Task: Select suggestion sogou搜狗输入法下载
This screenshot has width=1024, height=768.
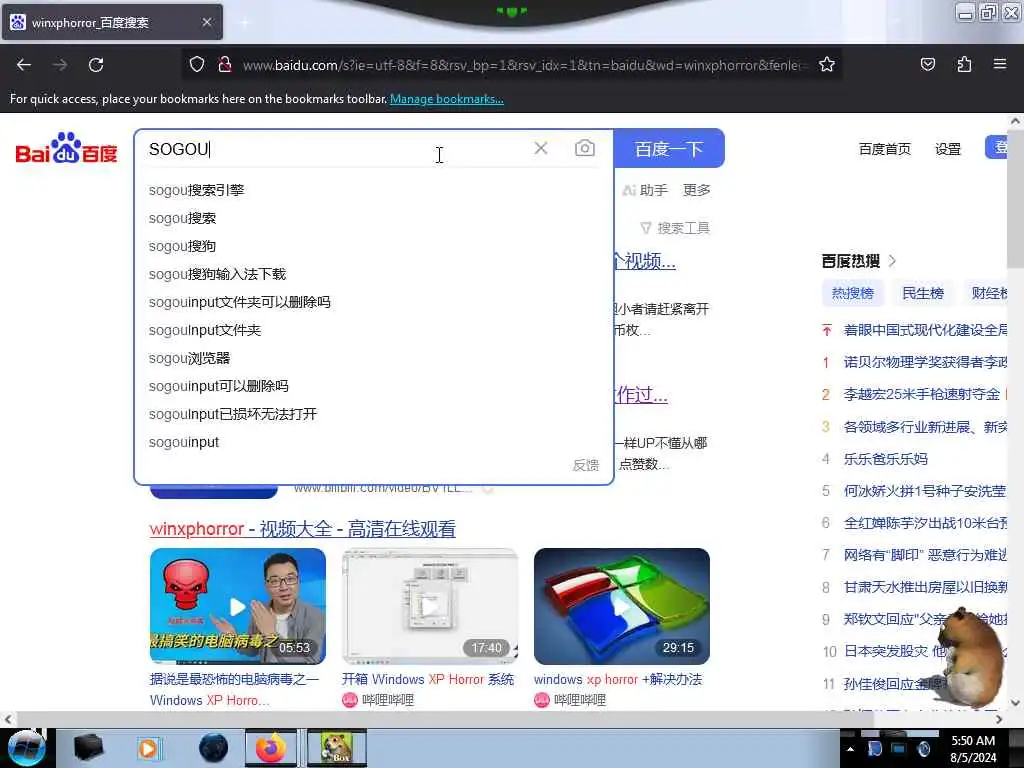Action: [217, 274]
